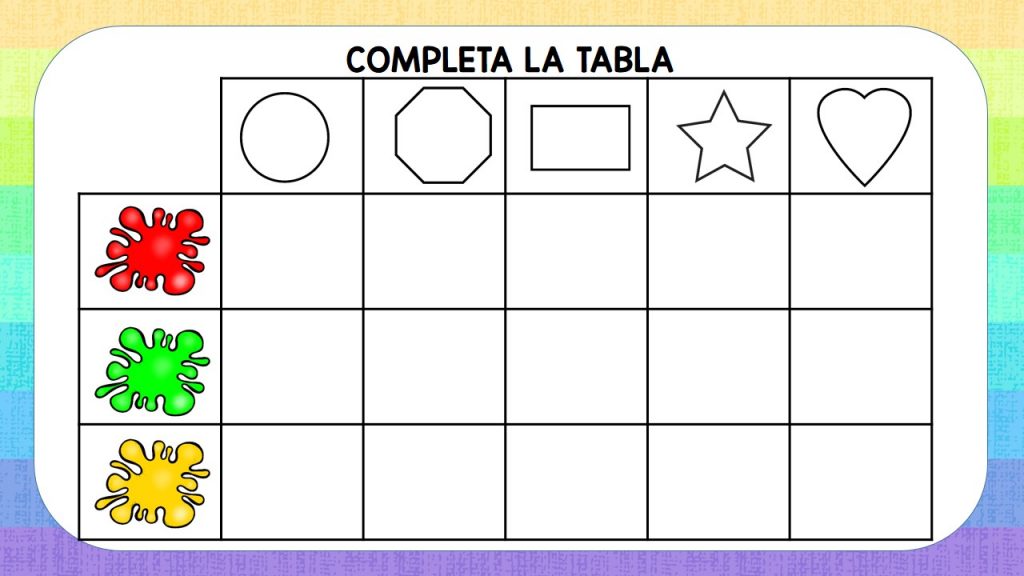Select the octagon shape icon
This screenshot has height=576, width=1024.
pos(444,136)
